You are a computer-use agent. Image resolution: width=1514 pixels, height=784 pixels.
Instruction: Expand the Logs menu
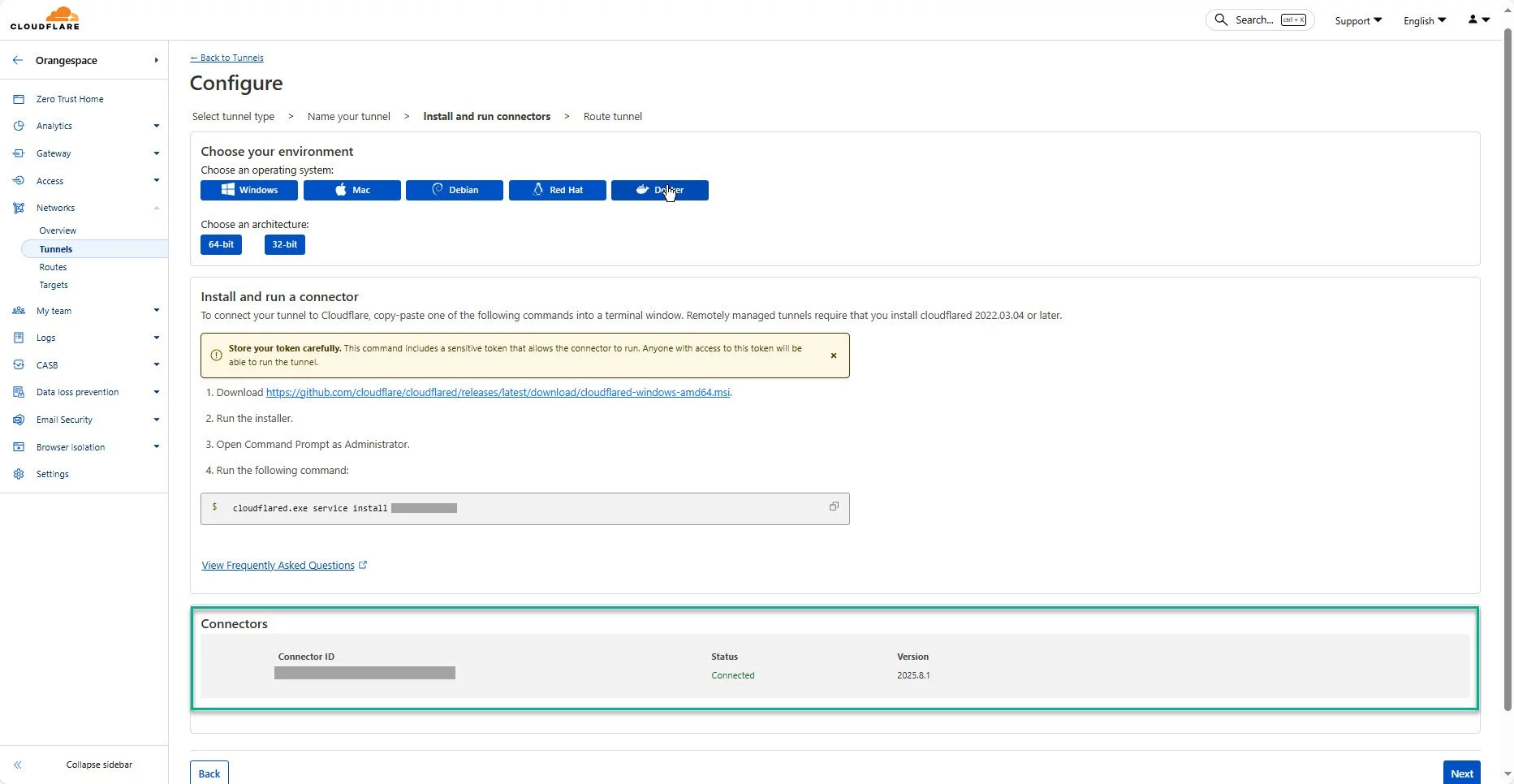coord(157,338)
